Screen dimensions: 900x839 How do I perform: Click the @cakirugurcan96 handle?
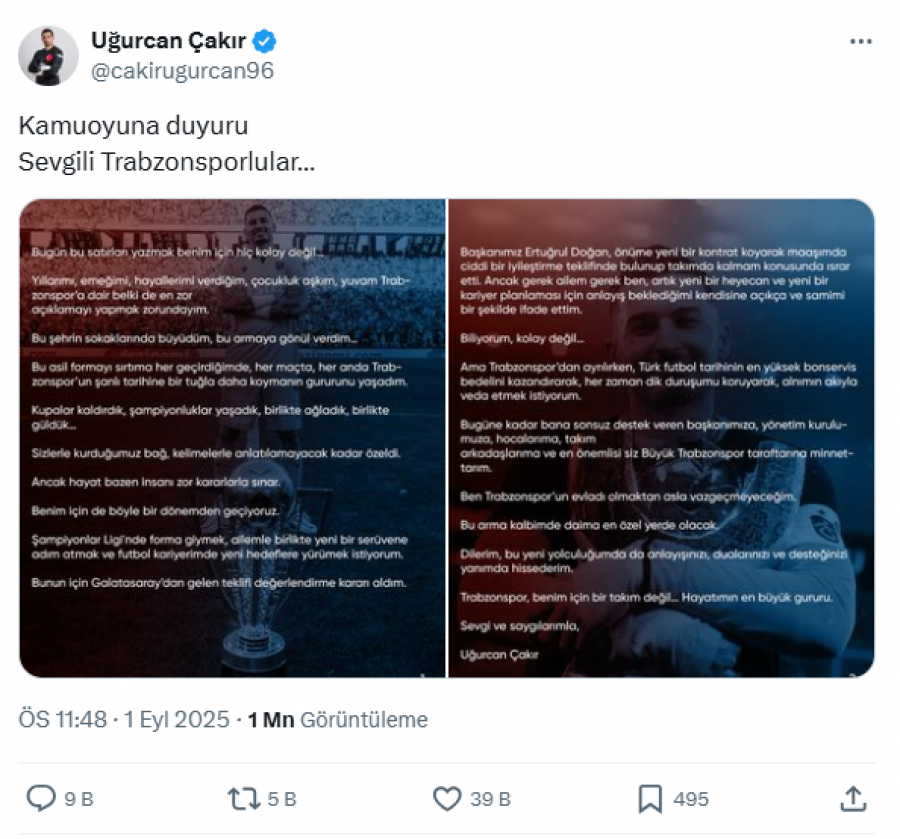(x=183, y=71)
